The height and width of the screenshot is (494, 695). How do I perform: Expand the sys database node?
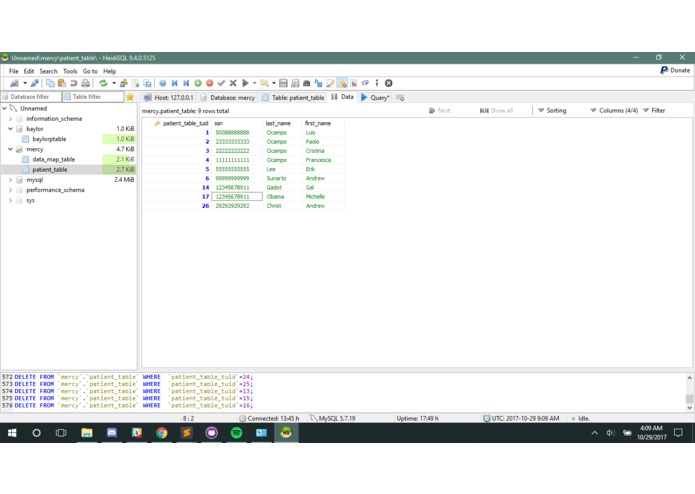pos(11,200)
